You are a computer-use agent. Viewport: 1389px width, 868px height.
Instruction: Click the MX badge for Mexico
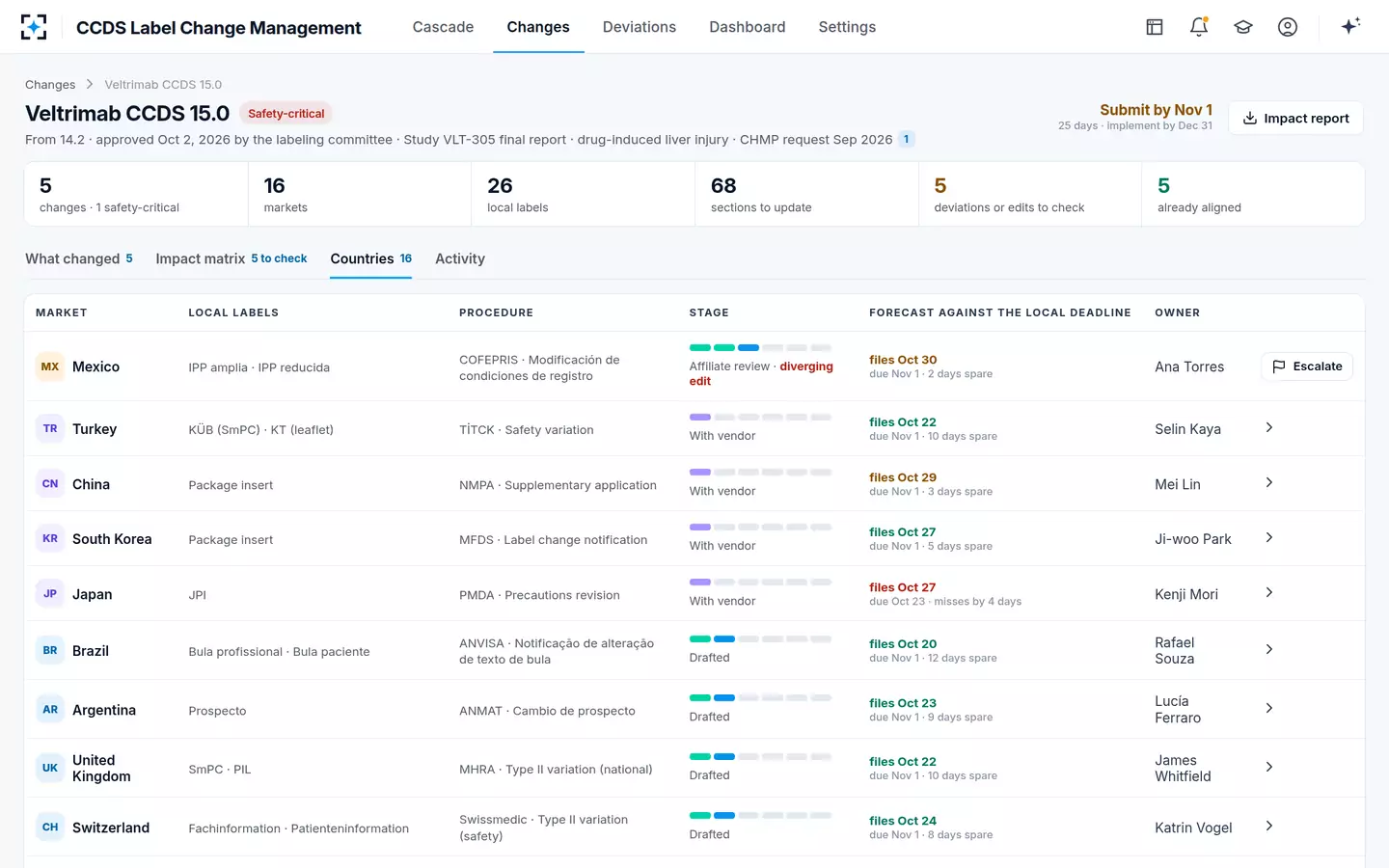pyautogui.click(x=50, y=366)
